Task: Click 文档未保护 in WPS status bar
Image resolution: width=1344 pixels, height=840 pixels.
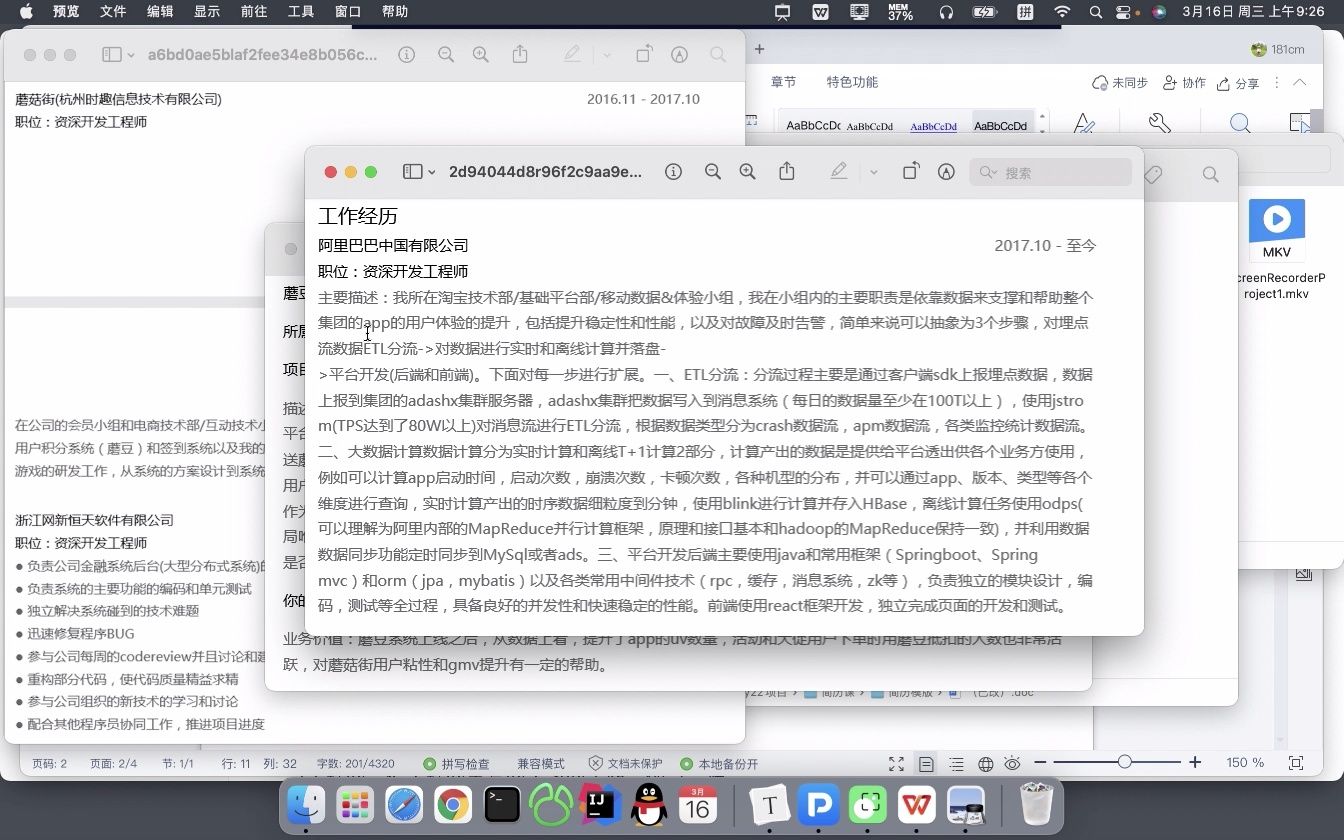Action: pyautogui.click(x=626, y=764)
